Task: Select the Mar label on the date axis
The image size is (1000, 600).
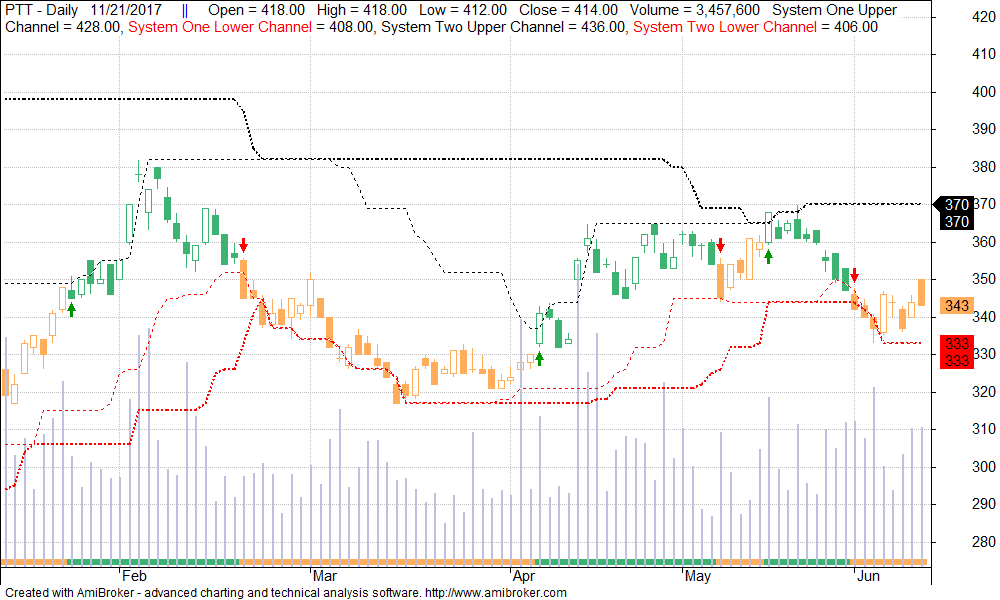Action: click(x=324, y=577)
